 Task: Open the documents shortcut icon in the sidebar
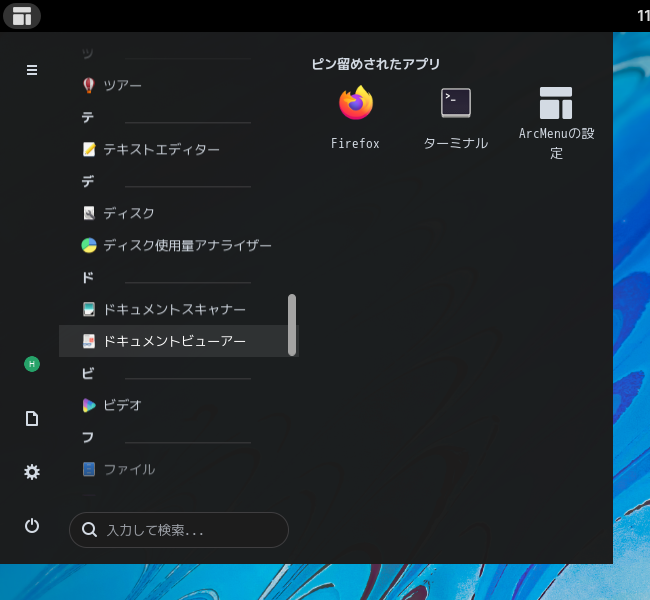[32, 418]
